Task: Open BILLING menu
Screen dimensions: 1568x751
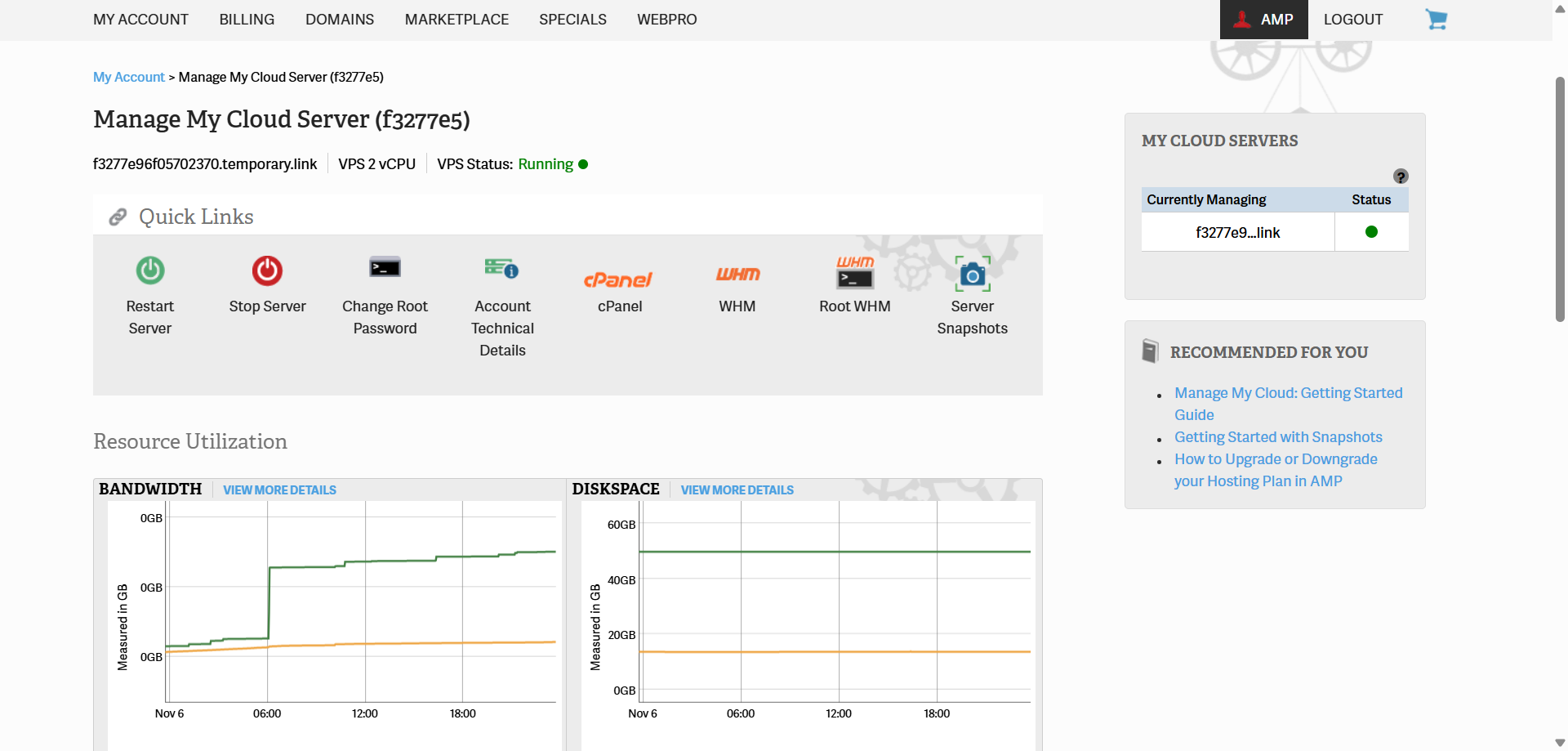Action: tap(247, 20)
